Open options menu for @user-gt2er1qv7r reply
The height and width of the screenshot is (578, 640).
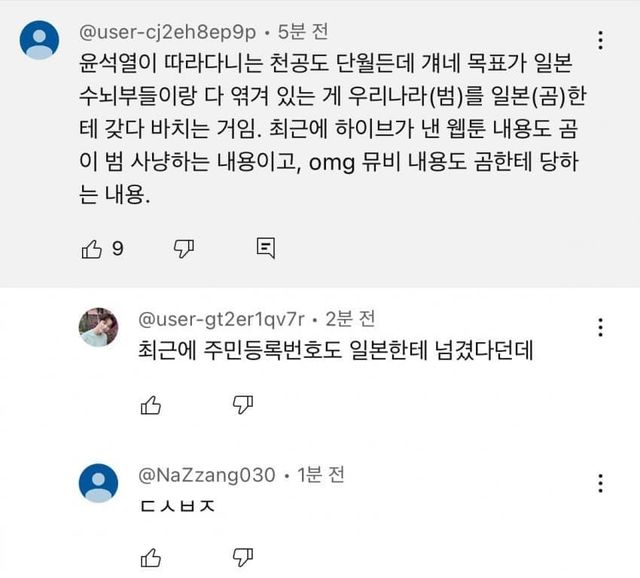pyautogui.click(x=599, y=327)
